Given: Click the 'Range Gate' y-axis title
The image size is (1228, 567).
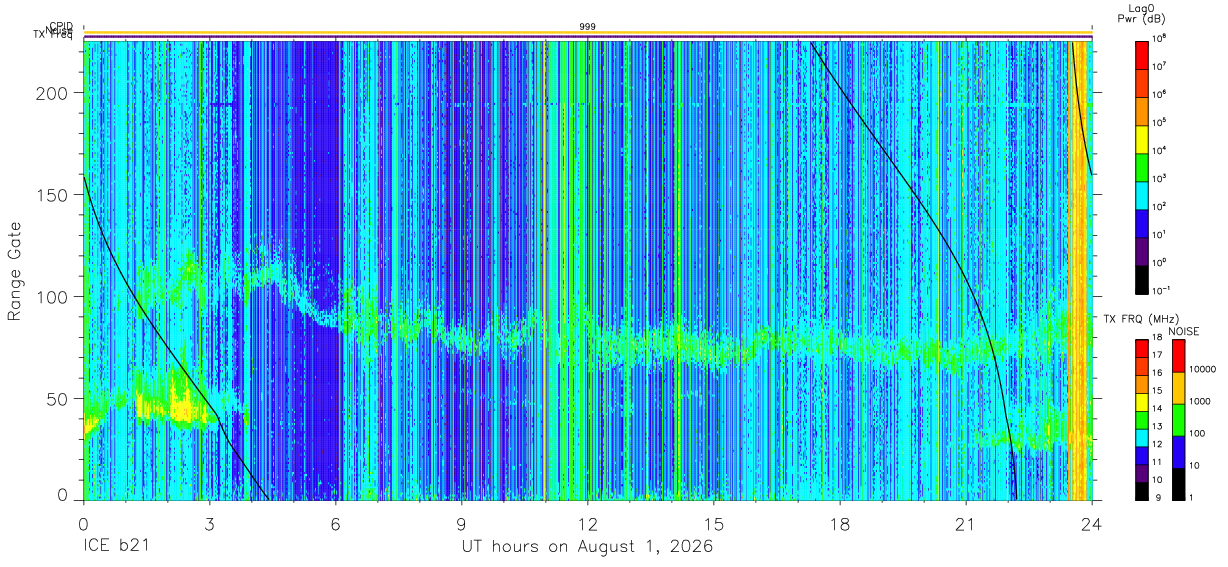Looking at the screenshot, I should [x=15, y=271].
